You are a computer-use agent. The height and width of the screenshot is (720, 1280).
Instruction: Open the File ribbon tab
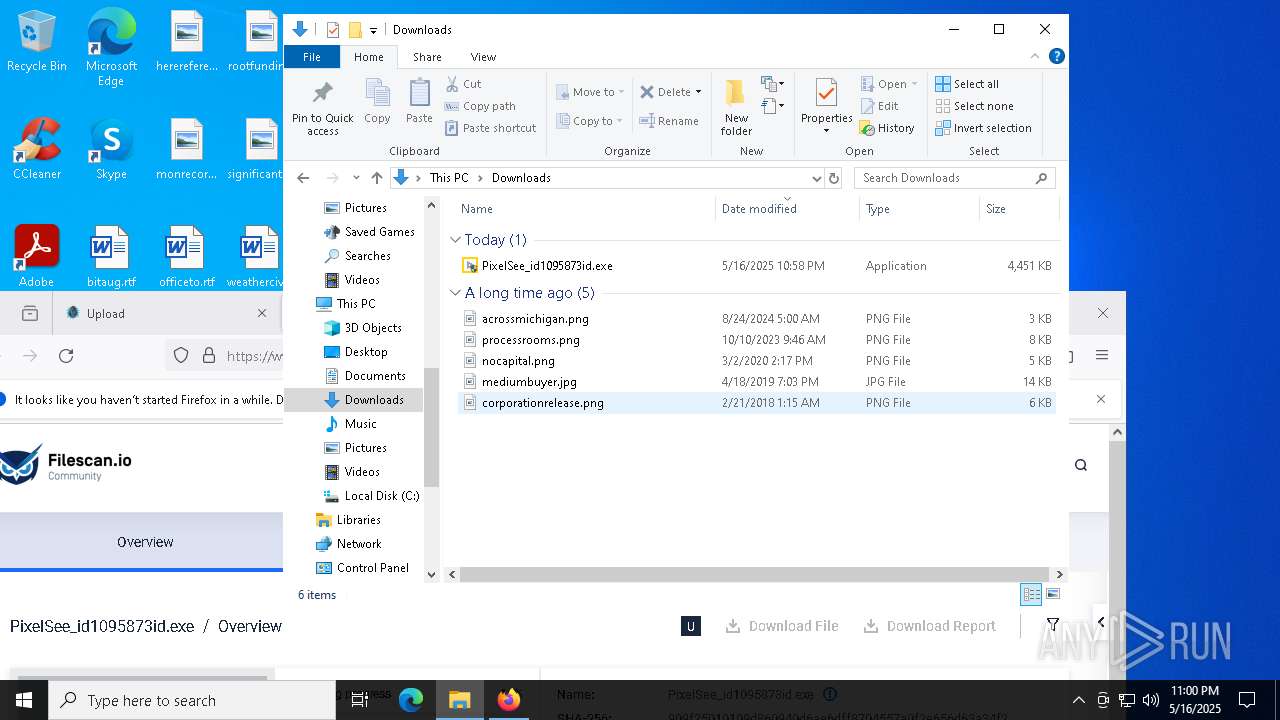pyautogui.click(x=312, y=57)
